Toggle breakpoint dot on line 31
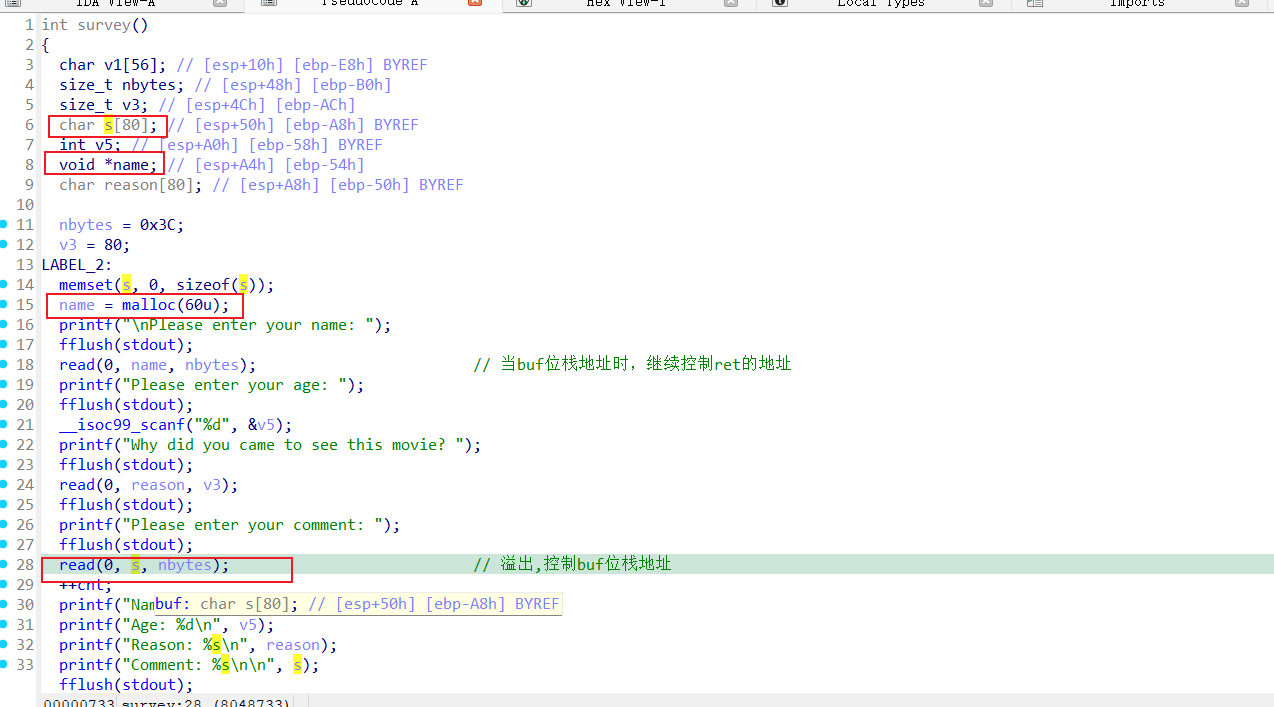 click(x=6, y=625)
